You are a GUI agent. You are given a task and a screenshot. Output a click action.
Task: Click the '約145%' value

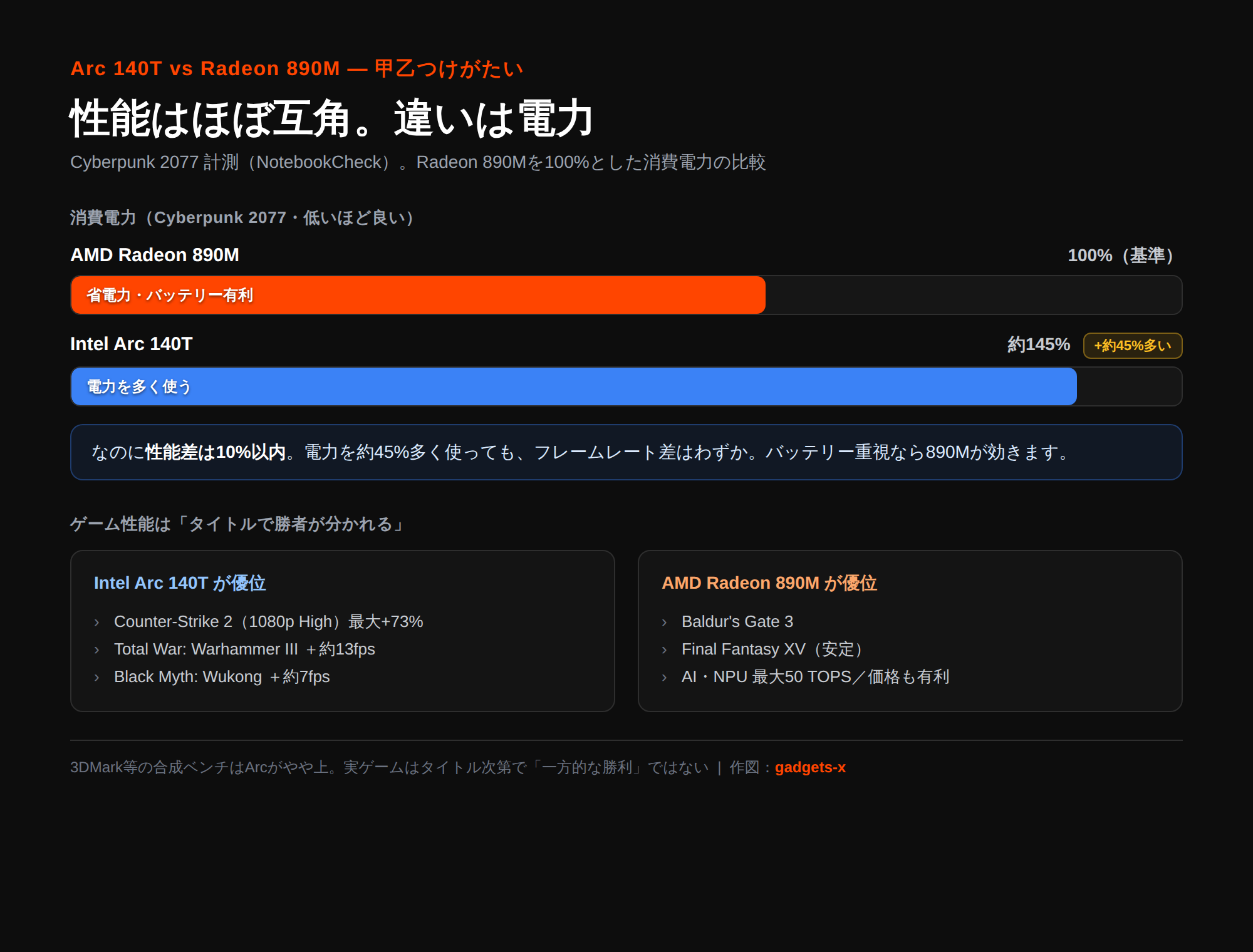point(1039,344)
